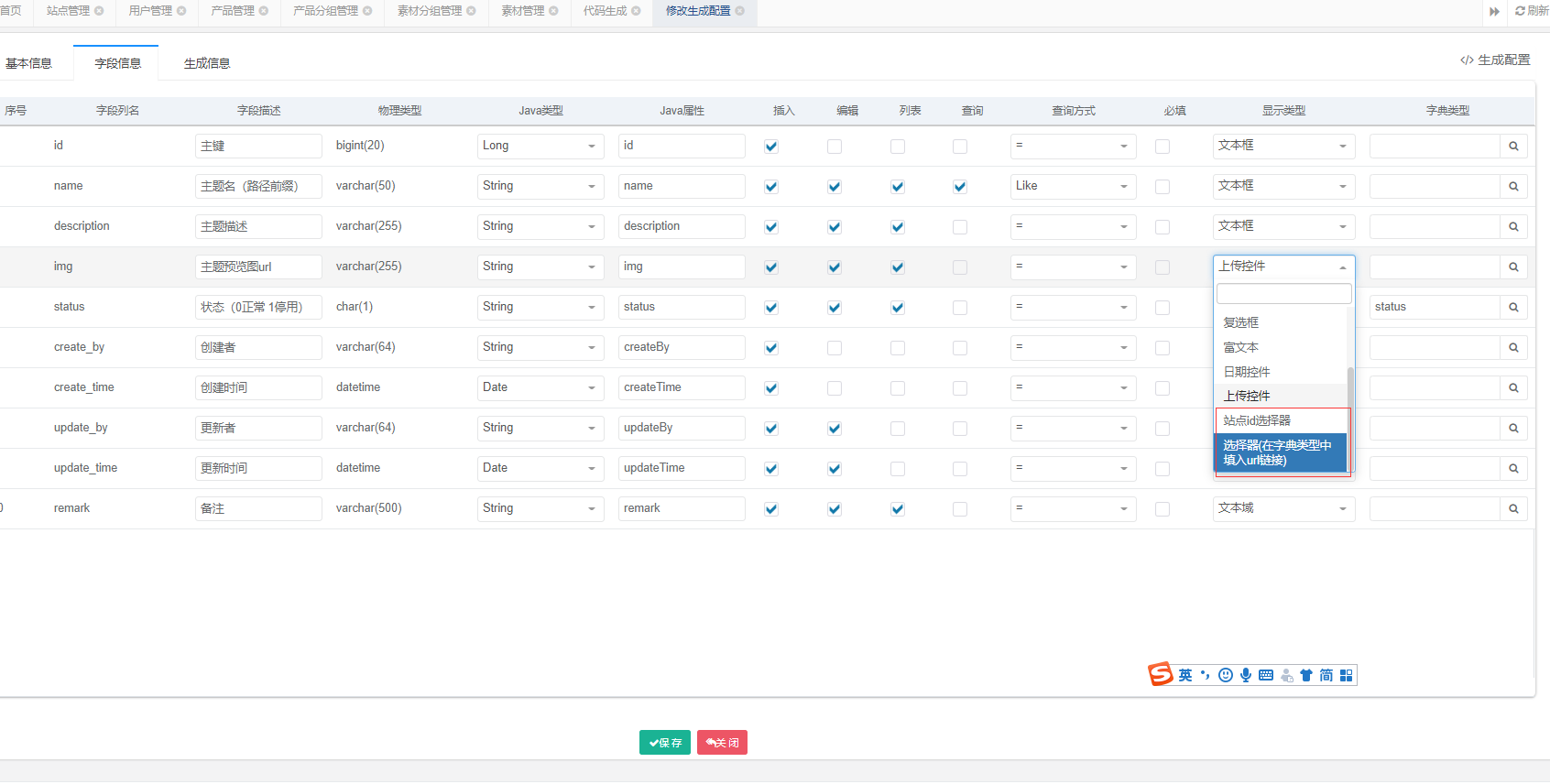The image size is (1550, 784).
Task: Select 复选框 in display type list
Action: click(x=1281, y=322)
